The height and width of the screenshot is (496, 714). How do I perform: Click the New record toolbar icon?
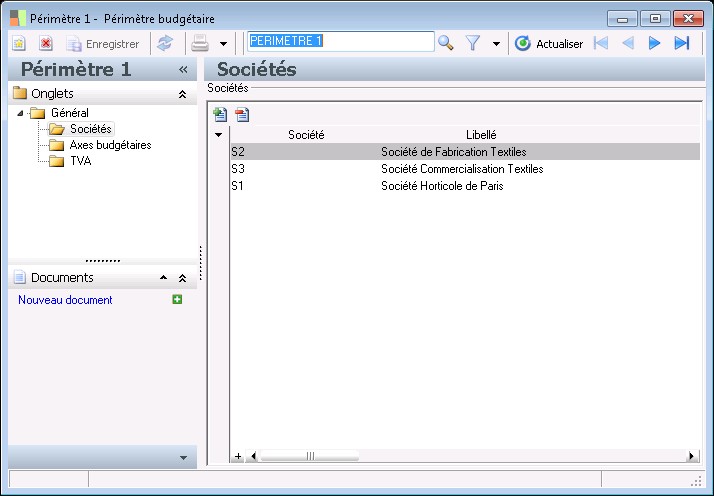point(19,44)
